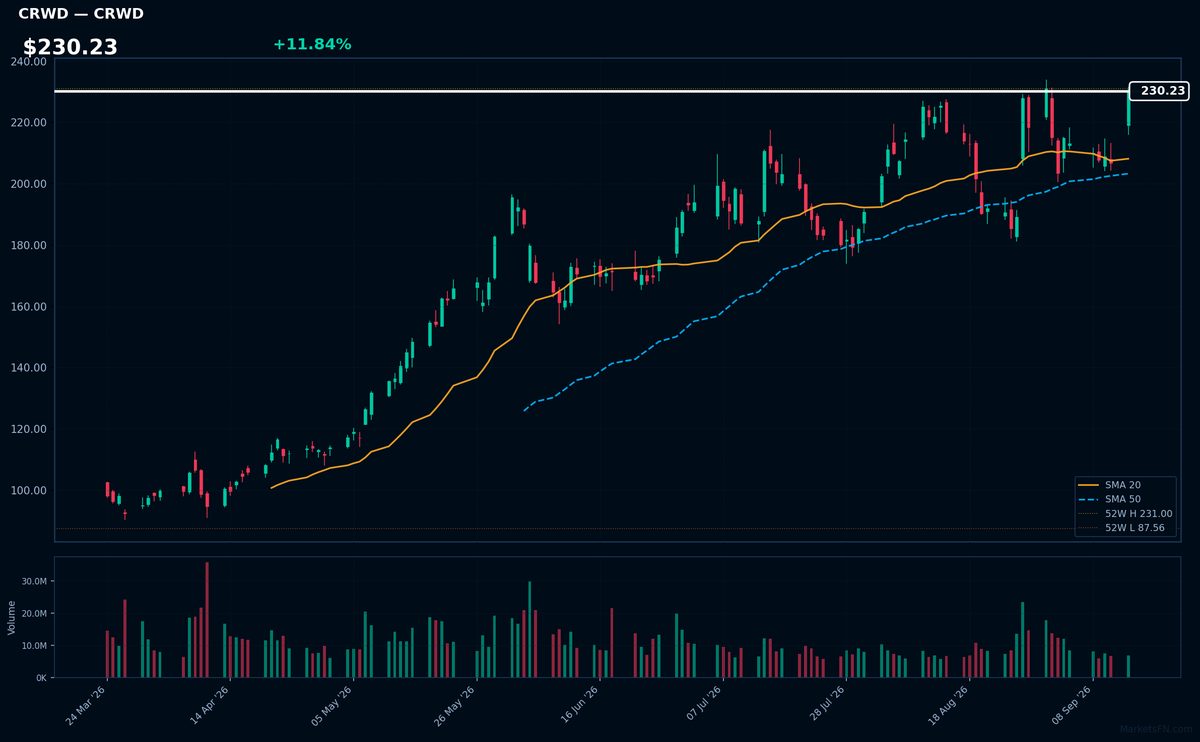The image size is (1200, 742).
Task: Click the 16 Jun '26 date label
Action: click(579, 706)
